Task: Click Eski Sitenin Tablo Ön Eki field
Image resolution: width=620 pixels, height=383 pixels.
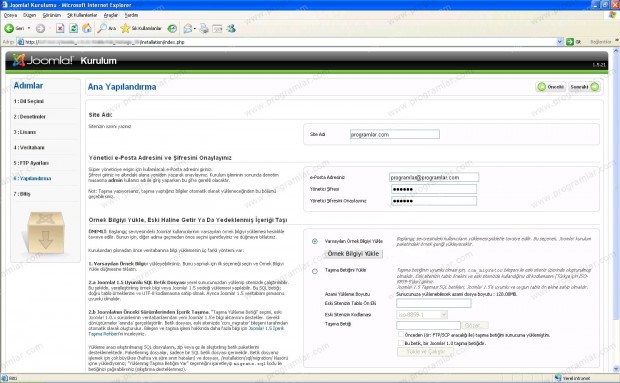Action: [x=434, y=303]
